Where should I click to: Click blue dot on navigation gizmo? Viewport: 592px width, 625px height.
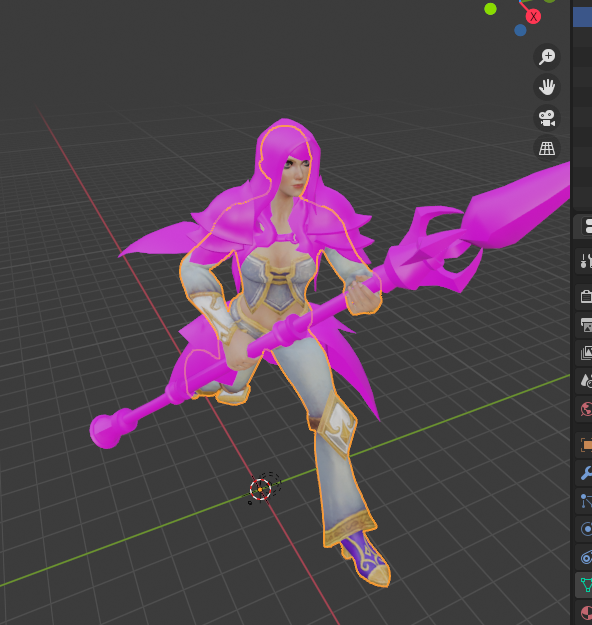coord(520,30)
